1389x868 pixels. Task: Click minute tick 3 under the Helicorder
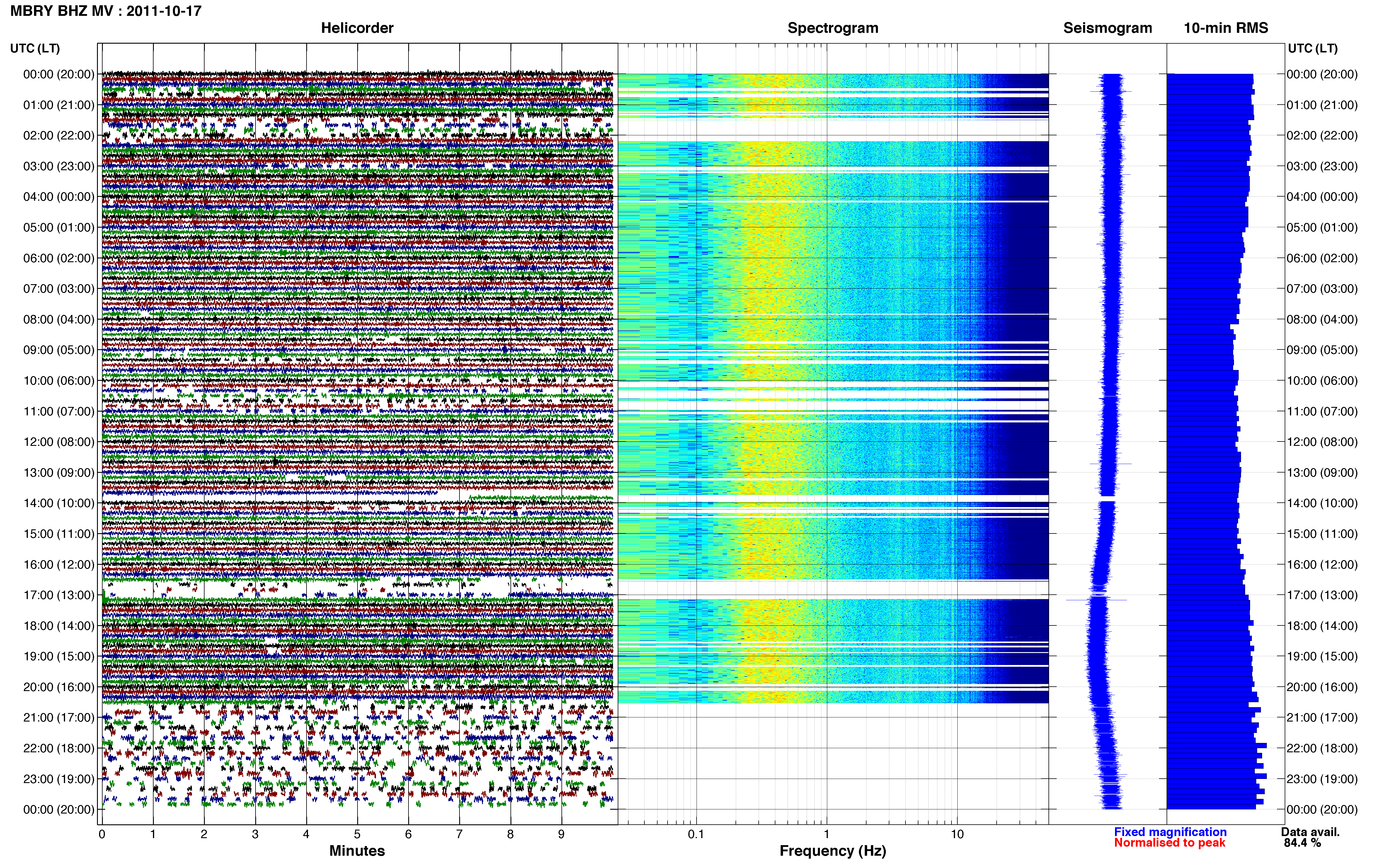(x=255, y=834)
